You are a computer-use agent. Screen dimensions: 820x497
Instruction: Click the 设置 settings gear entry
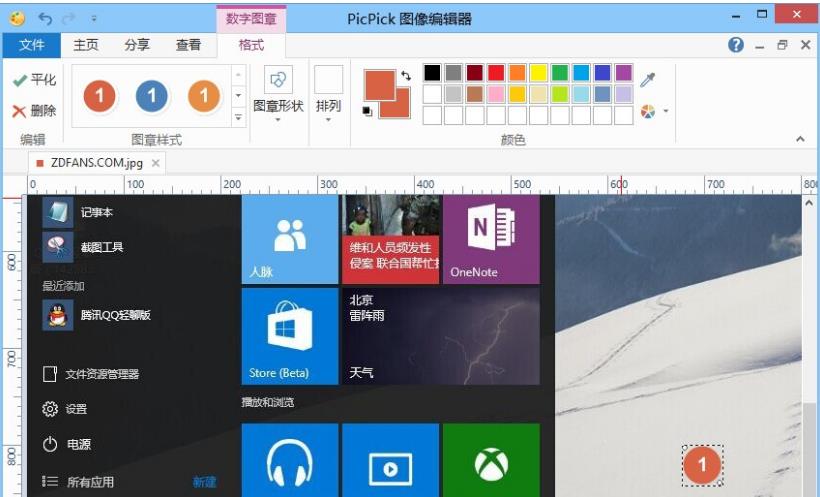[65, 409]
